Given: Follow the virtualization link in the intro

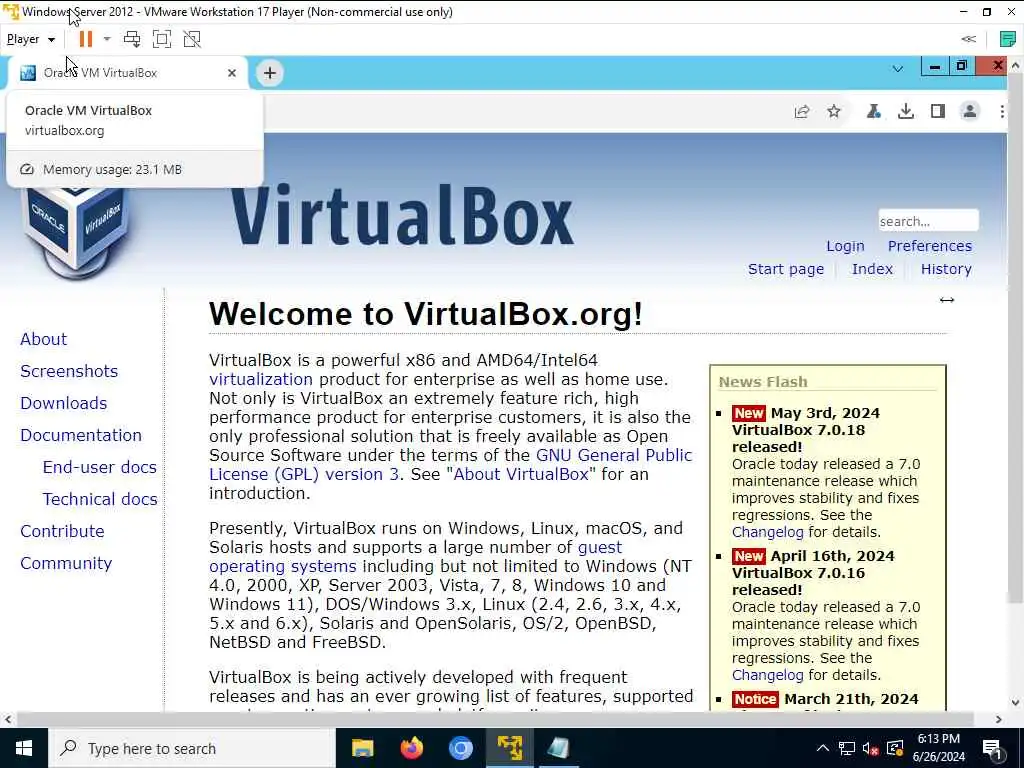Looking at the screenshot, I should click(261, 379).
